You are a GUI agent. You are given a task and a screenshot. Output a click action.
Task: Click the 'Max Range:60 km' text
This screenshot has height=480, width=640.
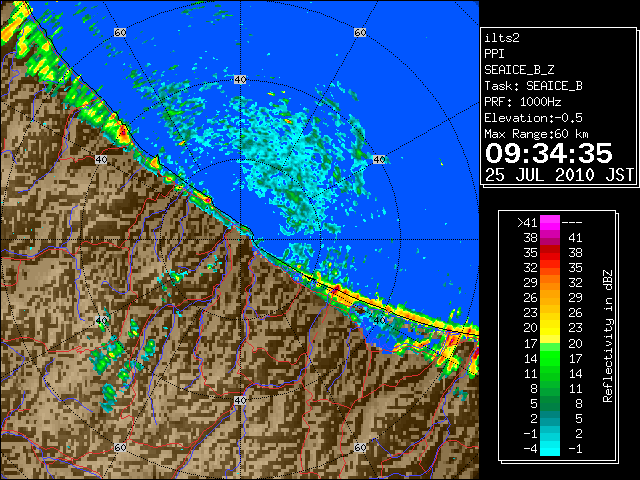point(536,134)
